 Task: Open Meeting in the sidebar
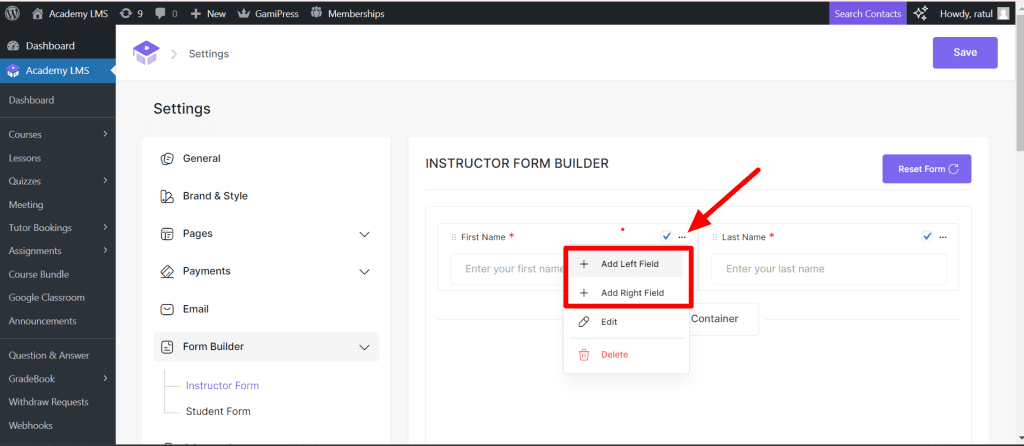pos(26,204)
